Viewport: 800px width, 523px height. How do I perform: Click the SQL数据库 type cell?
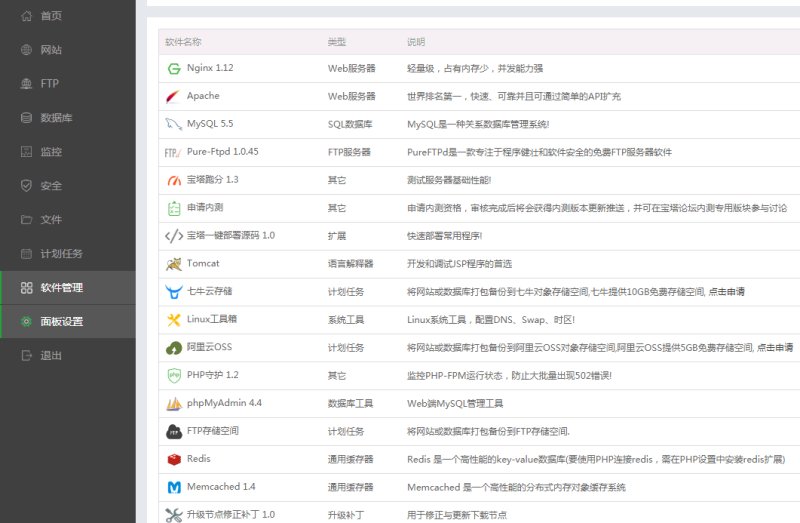350,124
